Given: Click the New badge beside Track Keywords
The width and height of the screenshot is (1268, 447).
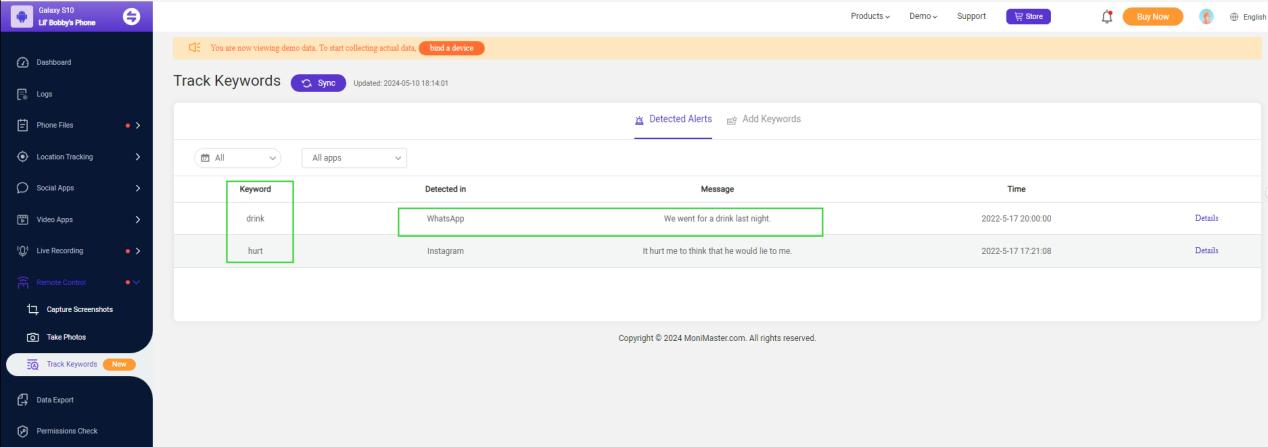Looking at the screenshot, I should [x=119, y=364].
